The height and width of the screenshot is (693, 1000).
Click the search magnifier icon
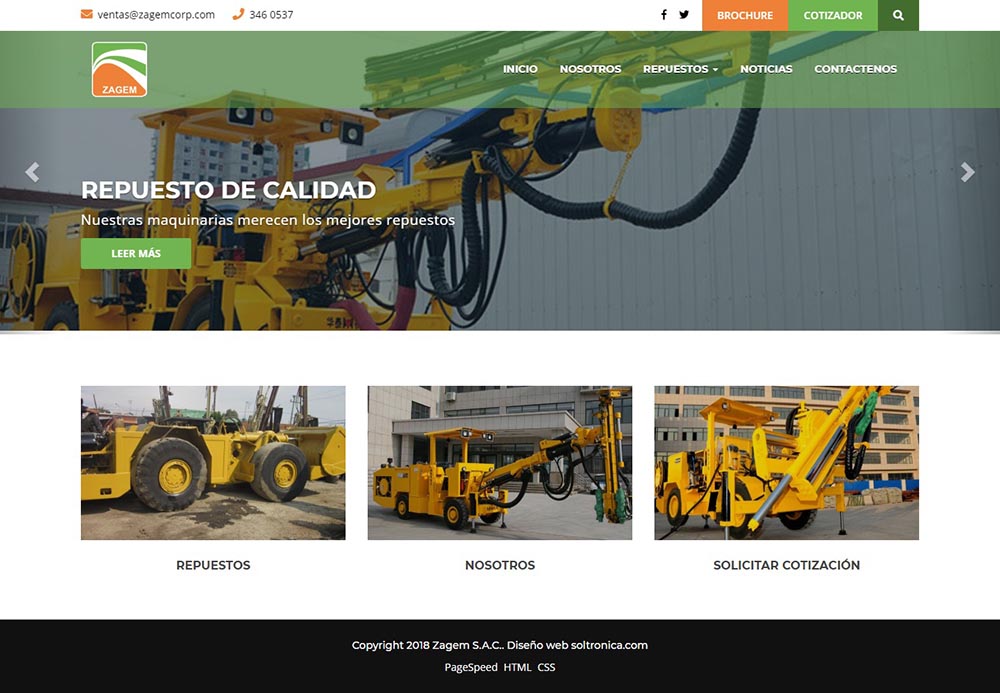pyautogui.click(x=898, y=15)
